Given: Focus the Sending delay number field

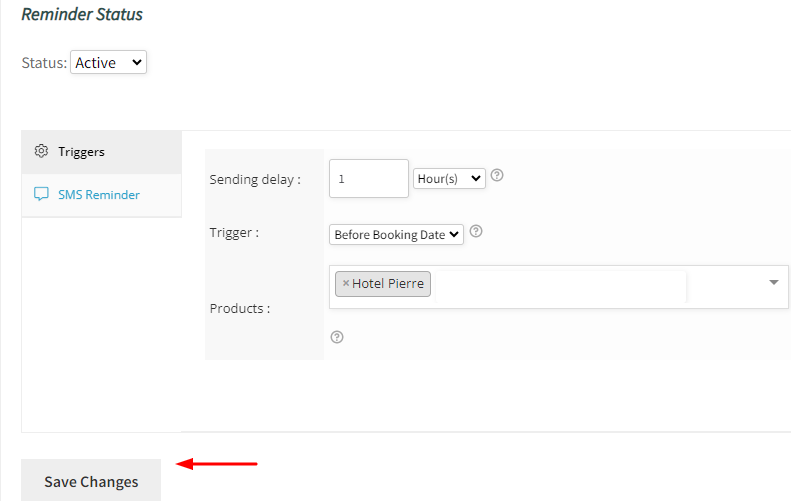Looking at the screenshot, I should click(x=369, y=179).
